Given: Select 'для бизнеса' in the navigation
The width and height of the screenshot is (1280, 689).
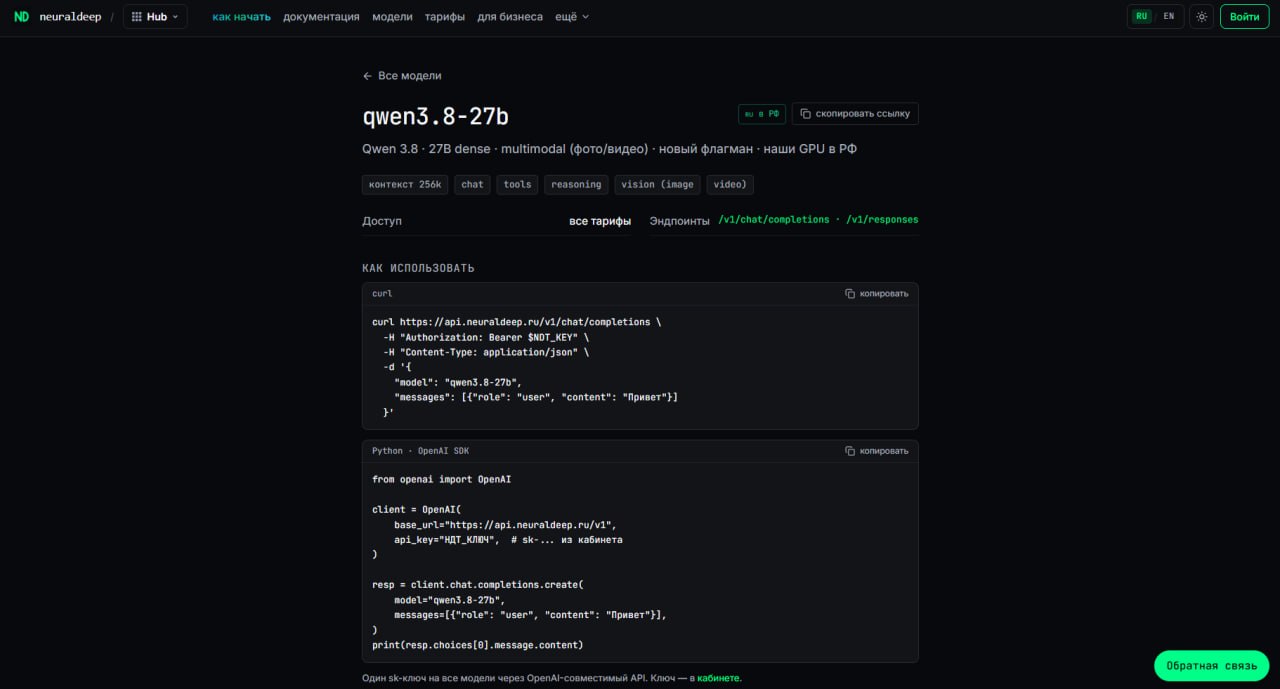Looking at the screenshot, I should tap(510, 17).
